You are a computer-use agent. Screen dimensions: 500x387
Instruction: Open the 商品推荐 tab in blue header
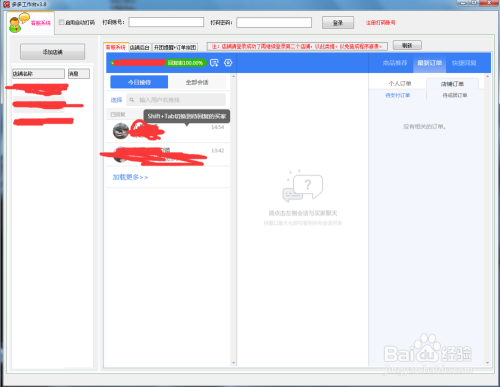(x=395, y=63)
